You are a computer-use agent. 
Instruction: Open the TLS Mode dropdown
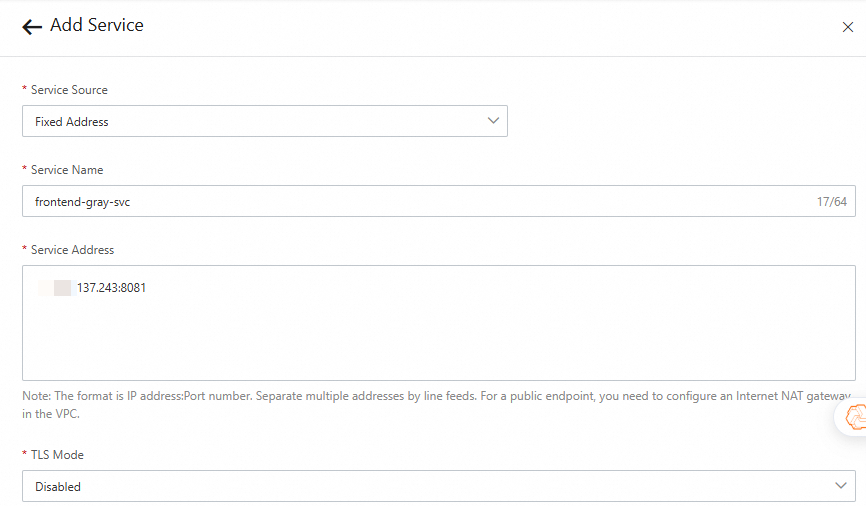coord(439,486)
